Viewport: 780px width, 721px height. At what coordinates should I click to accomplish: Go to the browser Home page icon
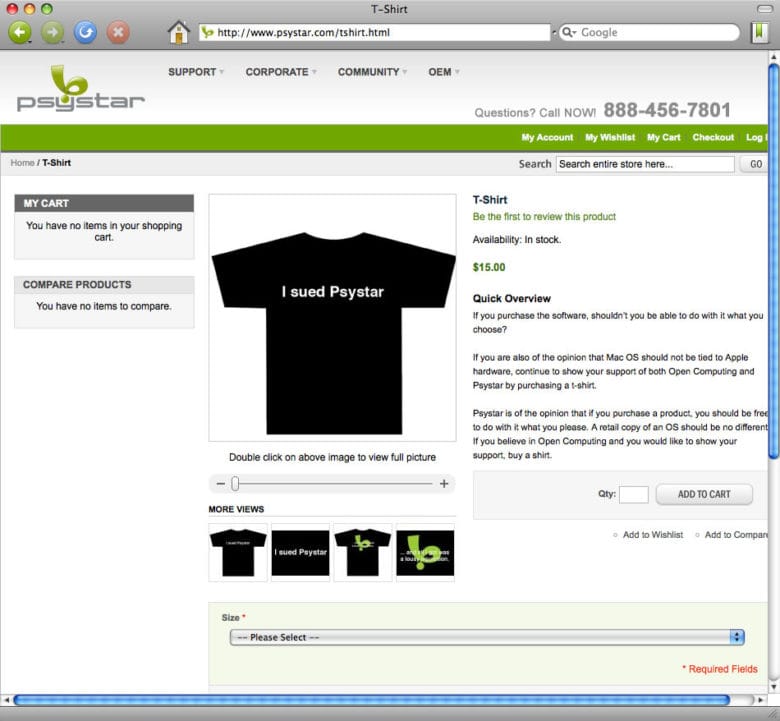(x=179, y=32)
